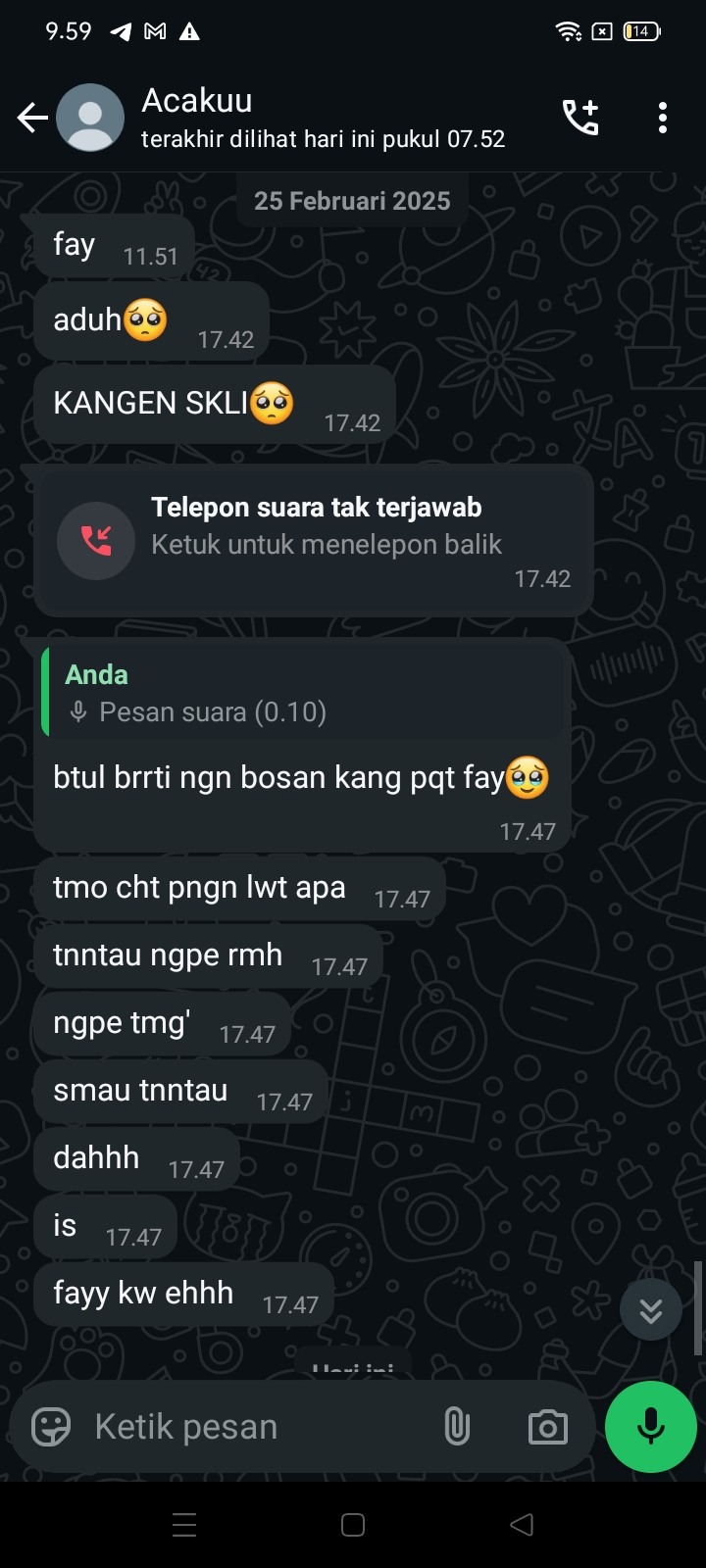Tap the '25 Februari 2025' date chip
The height and width of the screenshot is (1568, 706).
click(x=352, y=201)
